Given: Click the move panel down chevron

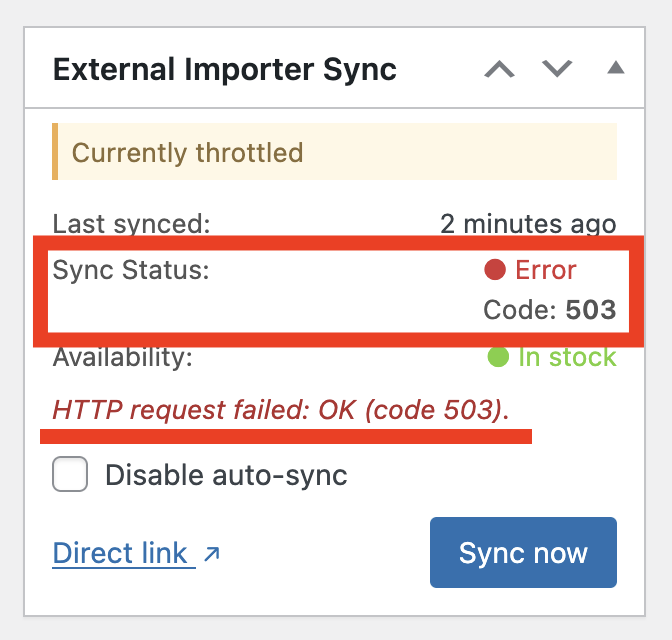Looking at the screenshot, I should [556, 70].
